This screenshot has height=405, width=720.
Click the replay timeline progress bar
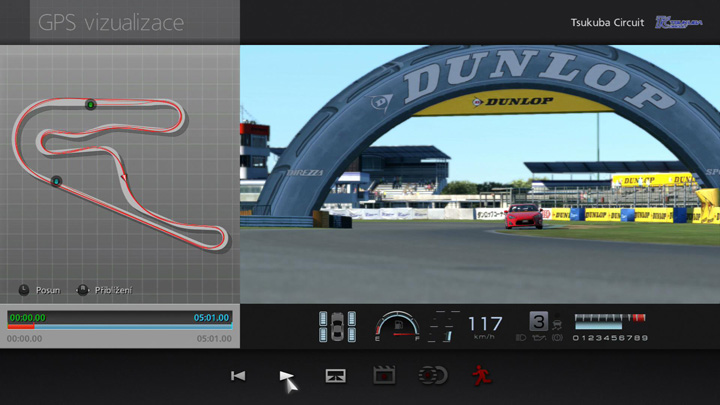pos(119,325)
